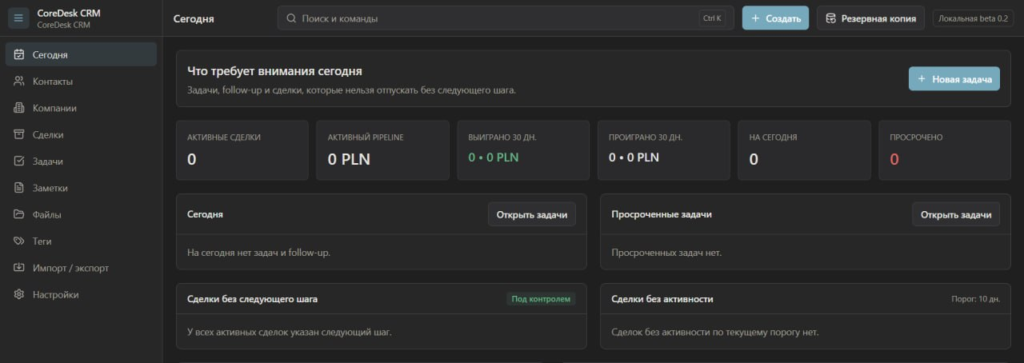Image resolution: width=1024 pixels, height=363 pixels.
Task: Click the Что требует внимания сегодня heading
Action: [x=274, y=71]
